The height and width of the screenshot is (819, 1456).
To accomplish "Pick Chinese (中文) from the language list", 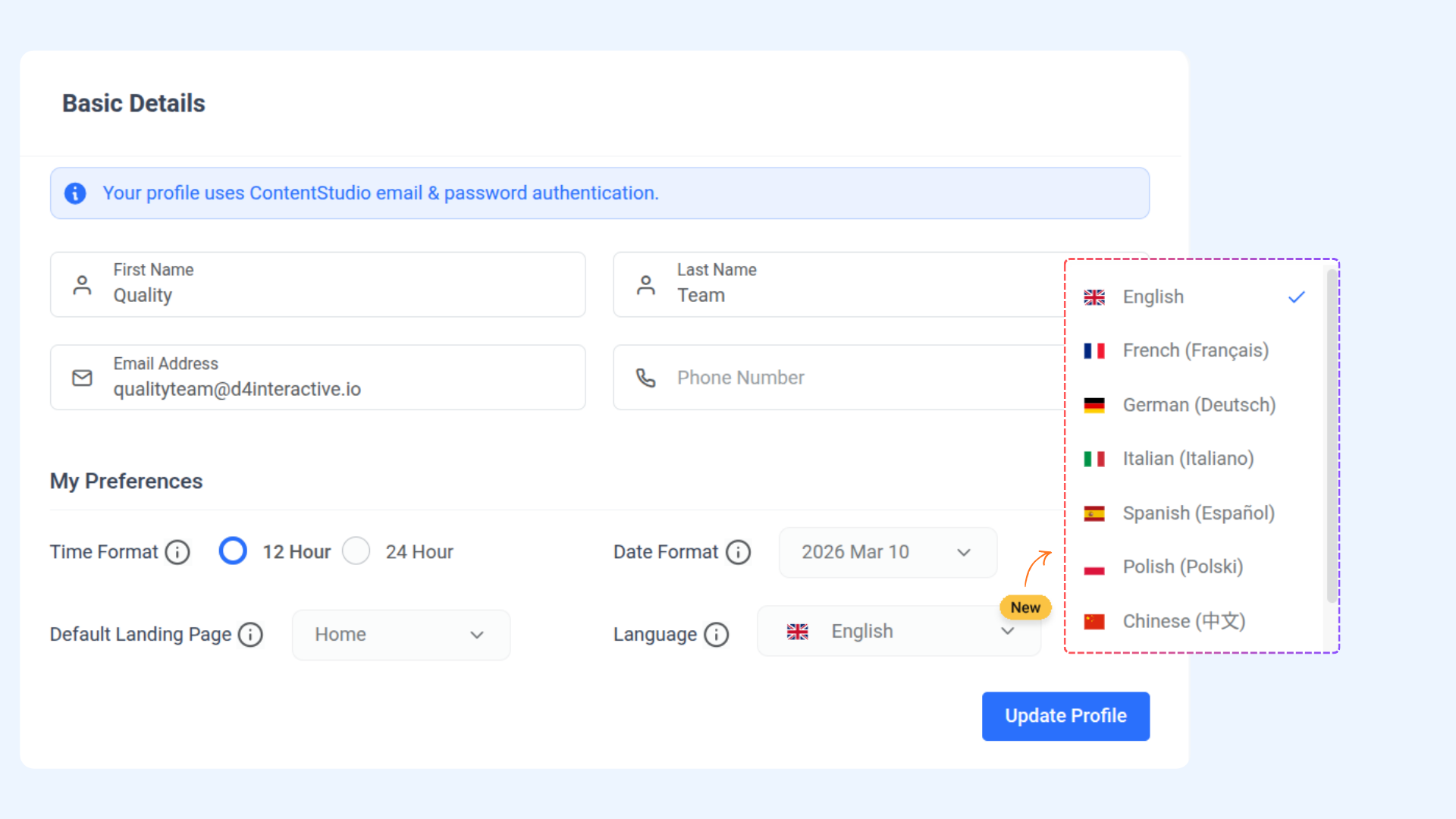I will pos(1183,621).
